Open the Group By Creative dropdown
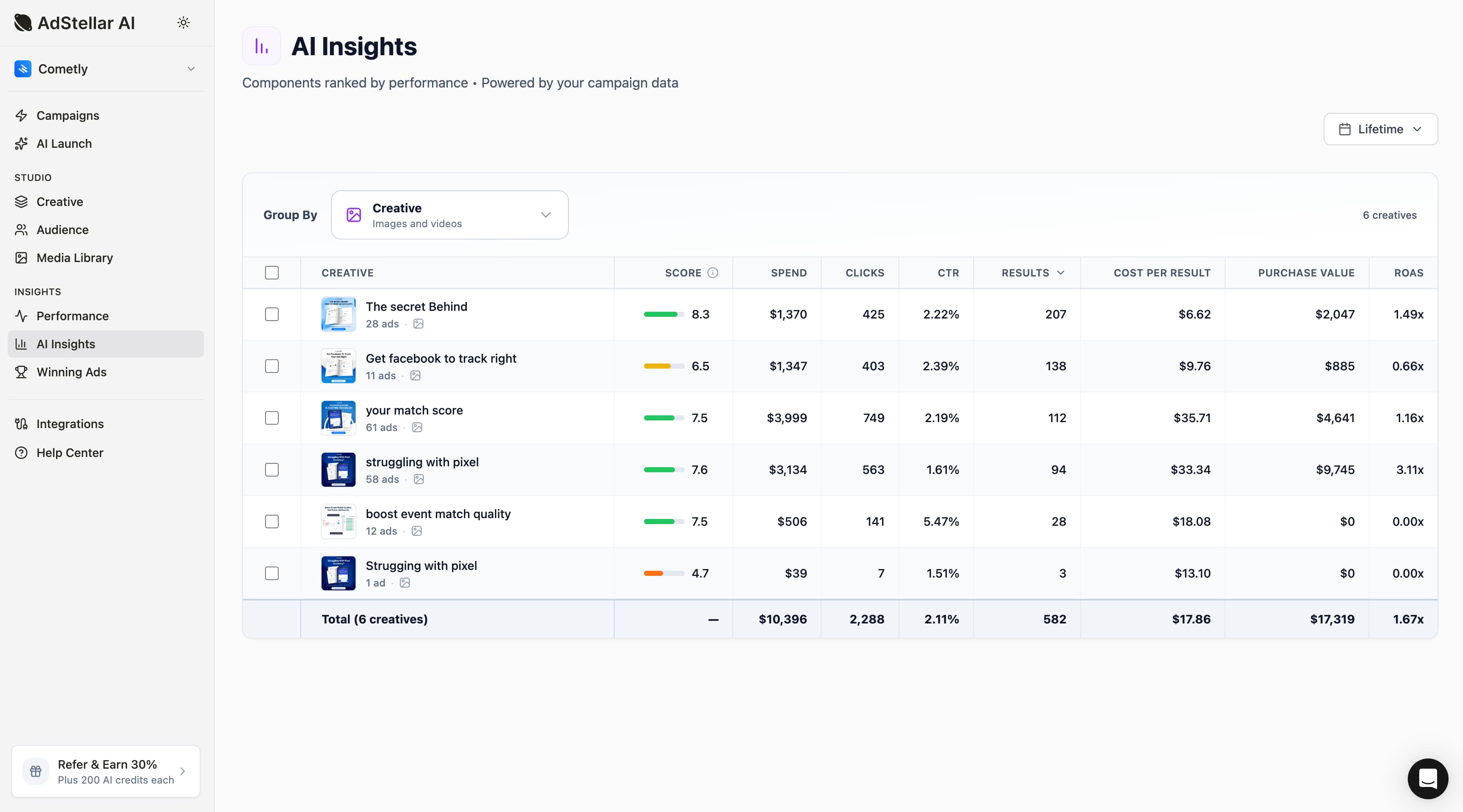The image size is (1463, 812). point(449,214)
